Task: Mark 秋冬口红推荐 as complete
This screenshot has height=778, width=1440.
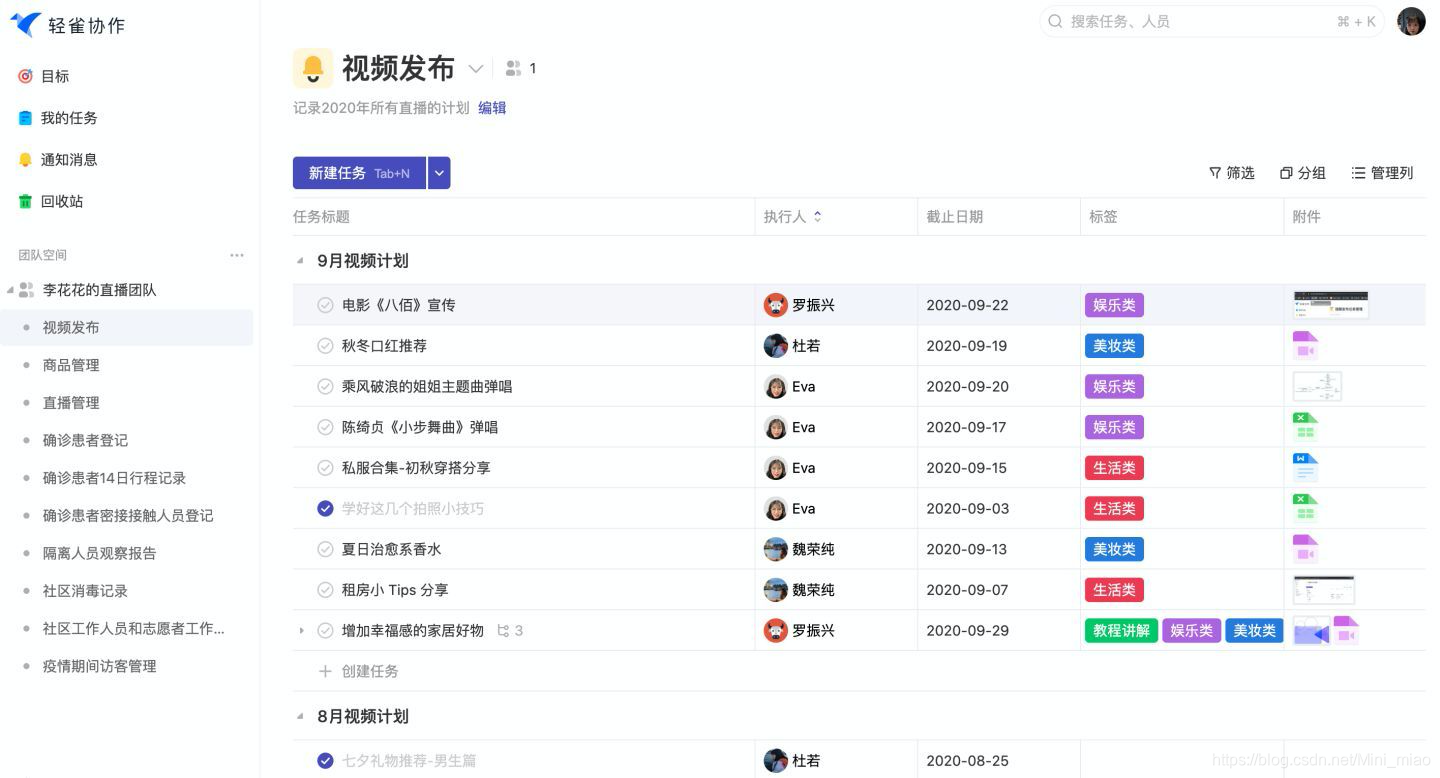Action: (x=325, y=345)
